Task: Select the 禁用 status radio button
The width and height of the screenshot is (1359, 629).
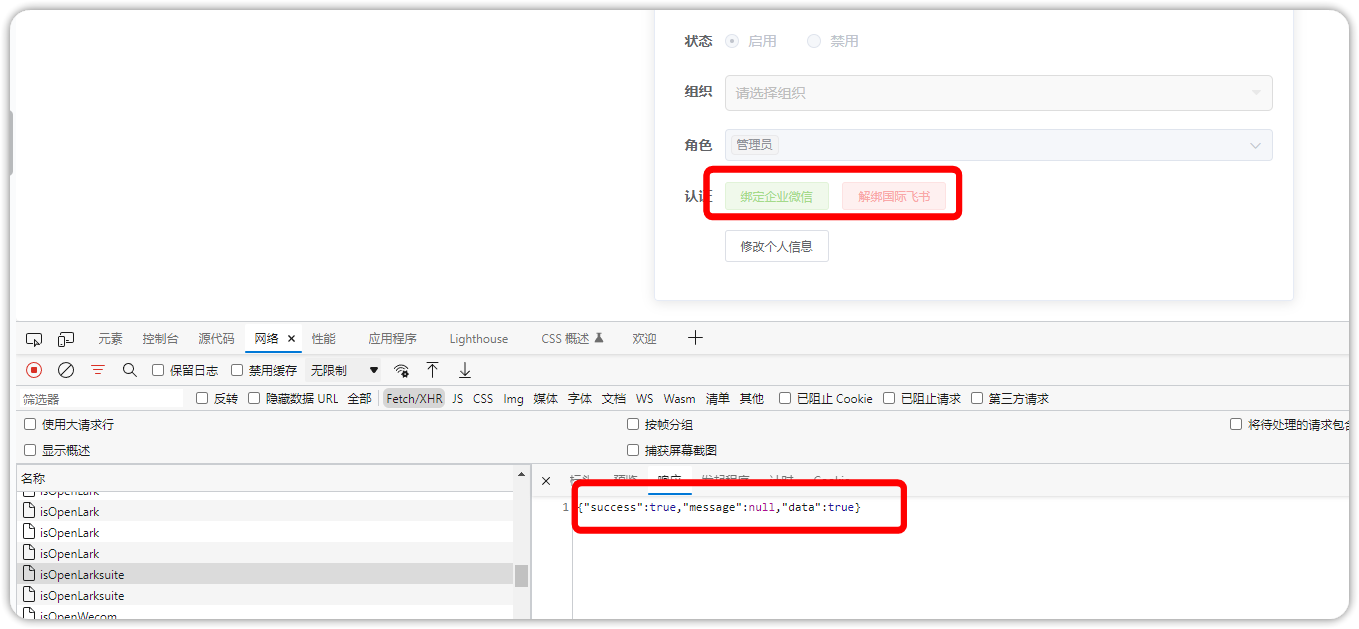Action: click(x=814, y=41)
